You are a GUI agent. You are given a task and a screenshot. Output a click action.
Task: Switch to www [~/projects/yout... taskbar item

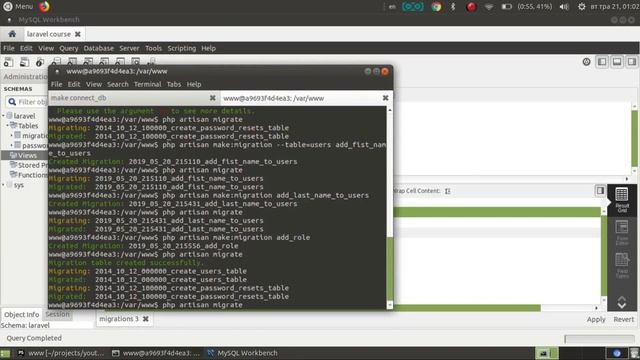point(60,353)
